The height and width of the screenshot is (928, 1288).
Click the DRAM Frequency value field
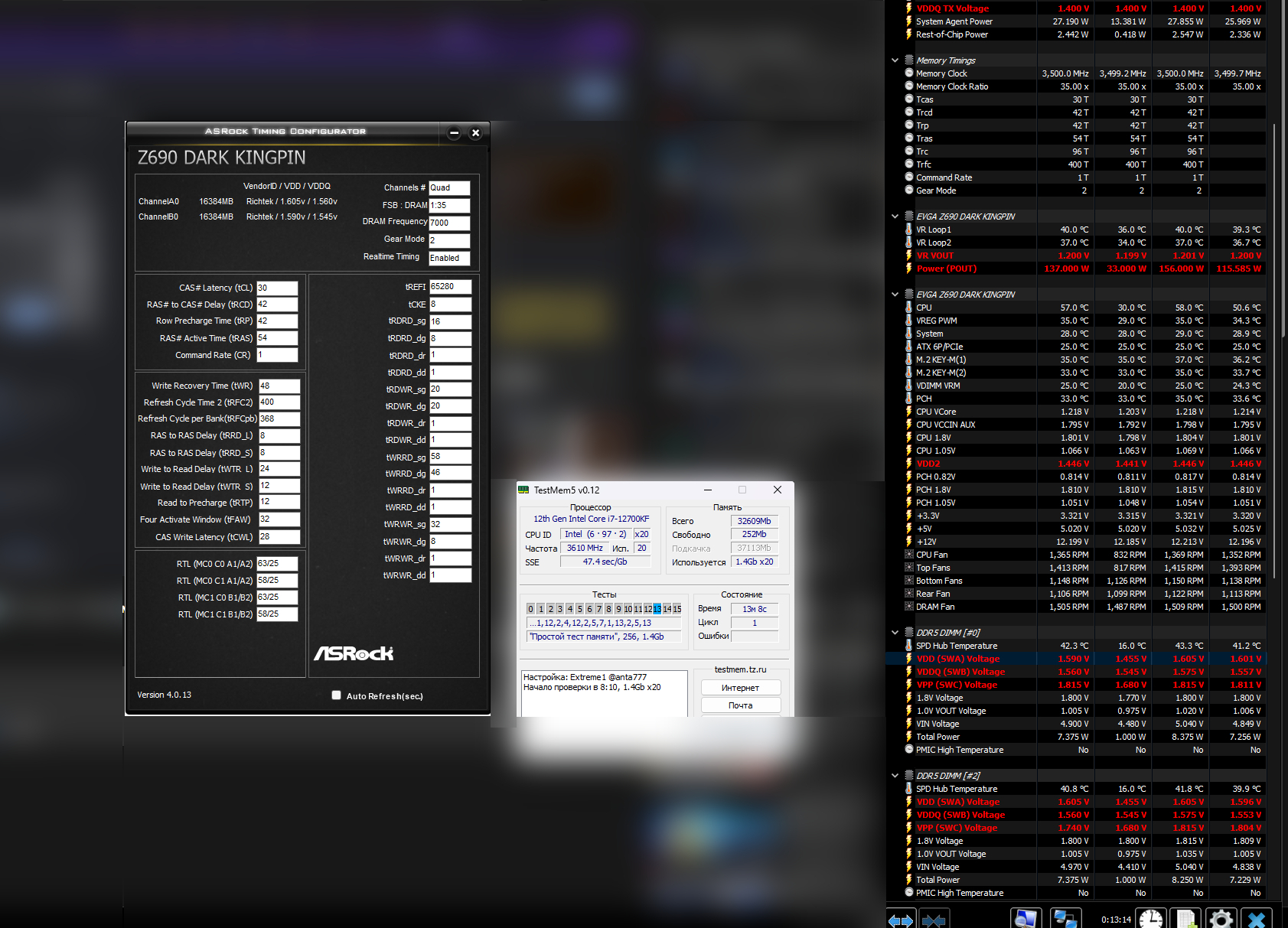[449, 223]
